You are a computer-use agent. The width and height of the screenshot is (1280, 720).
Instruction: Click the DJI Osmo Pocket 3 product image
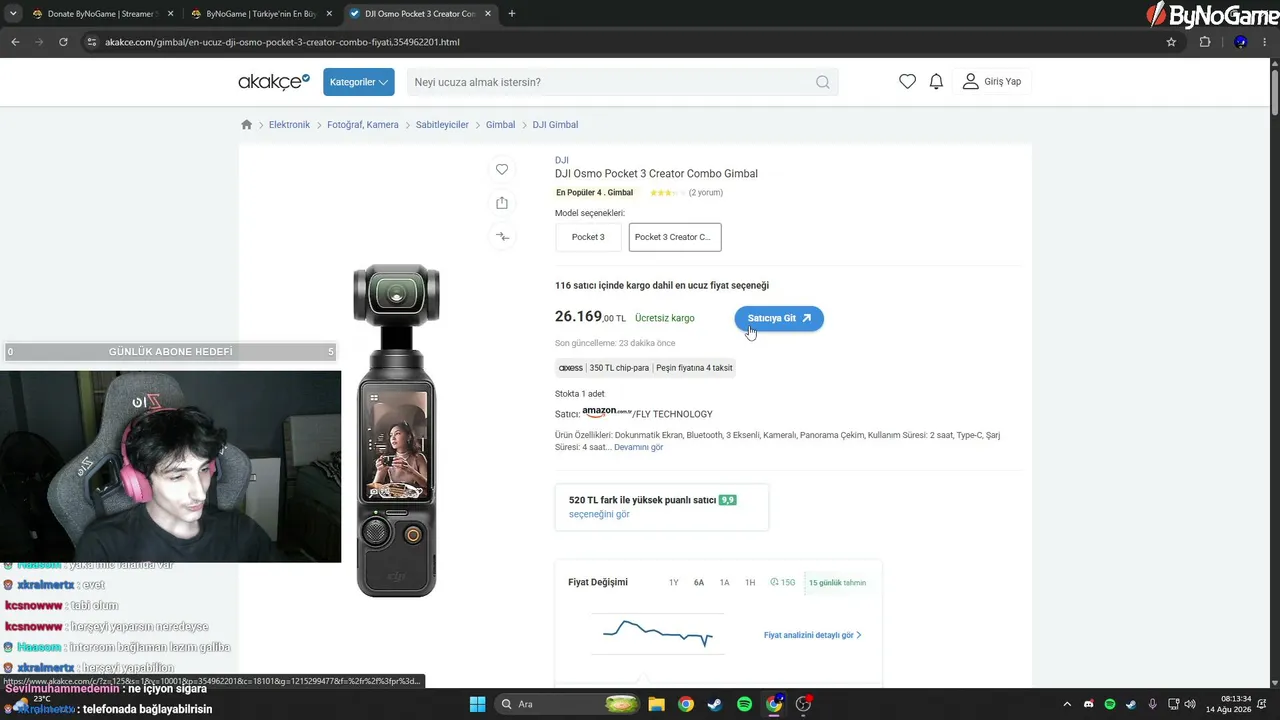[x=397, y=431]
